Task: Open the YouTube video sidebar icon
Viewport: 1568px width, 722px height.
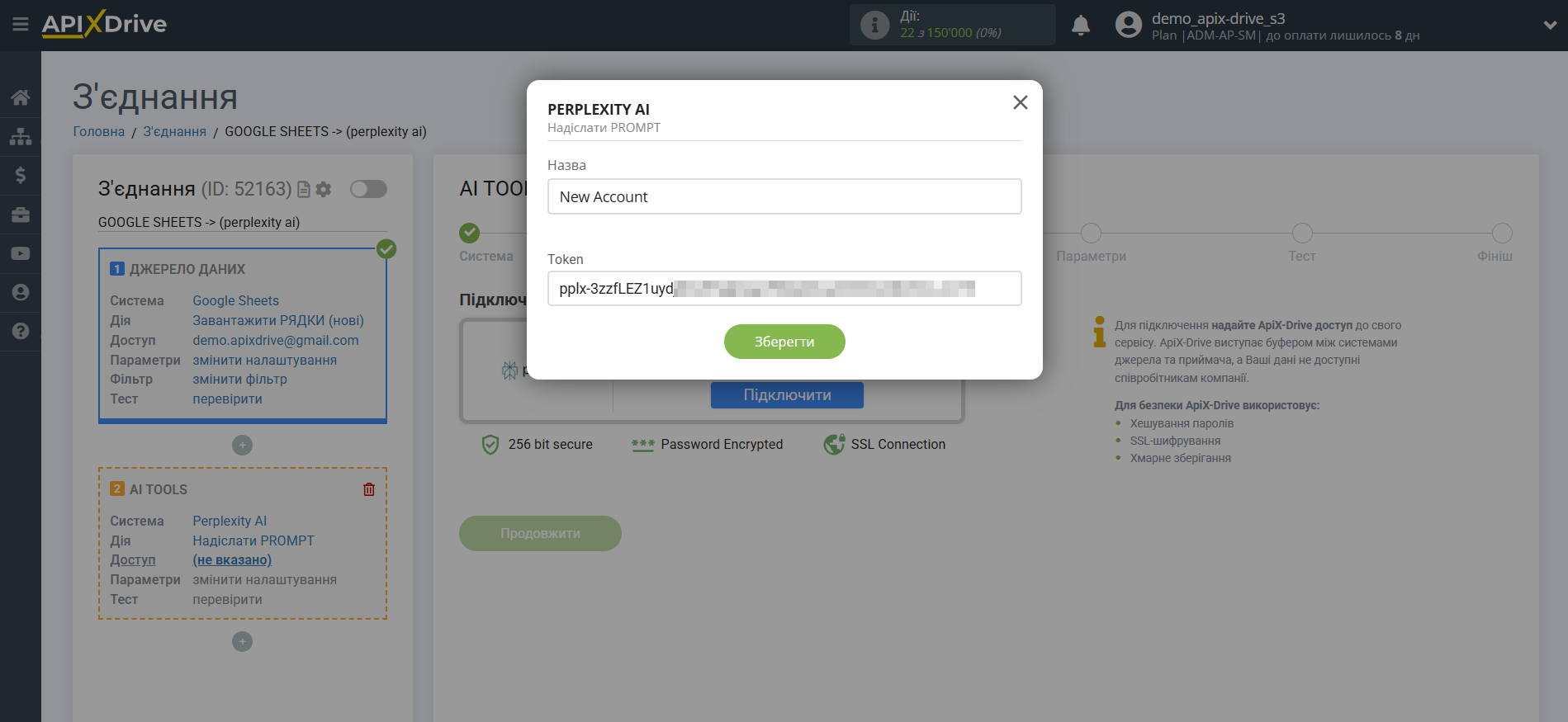Action: (x=21, y=253)
